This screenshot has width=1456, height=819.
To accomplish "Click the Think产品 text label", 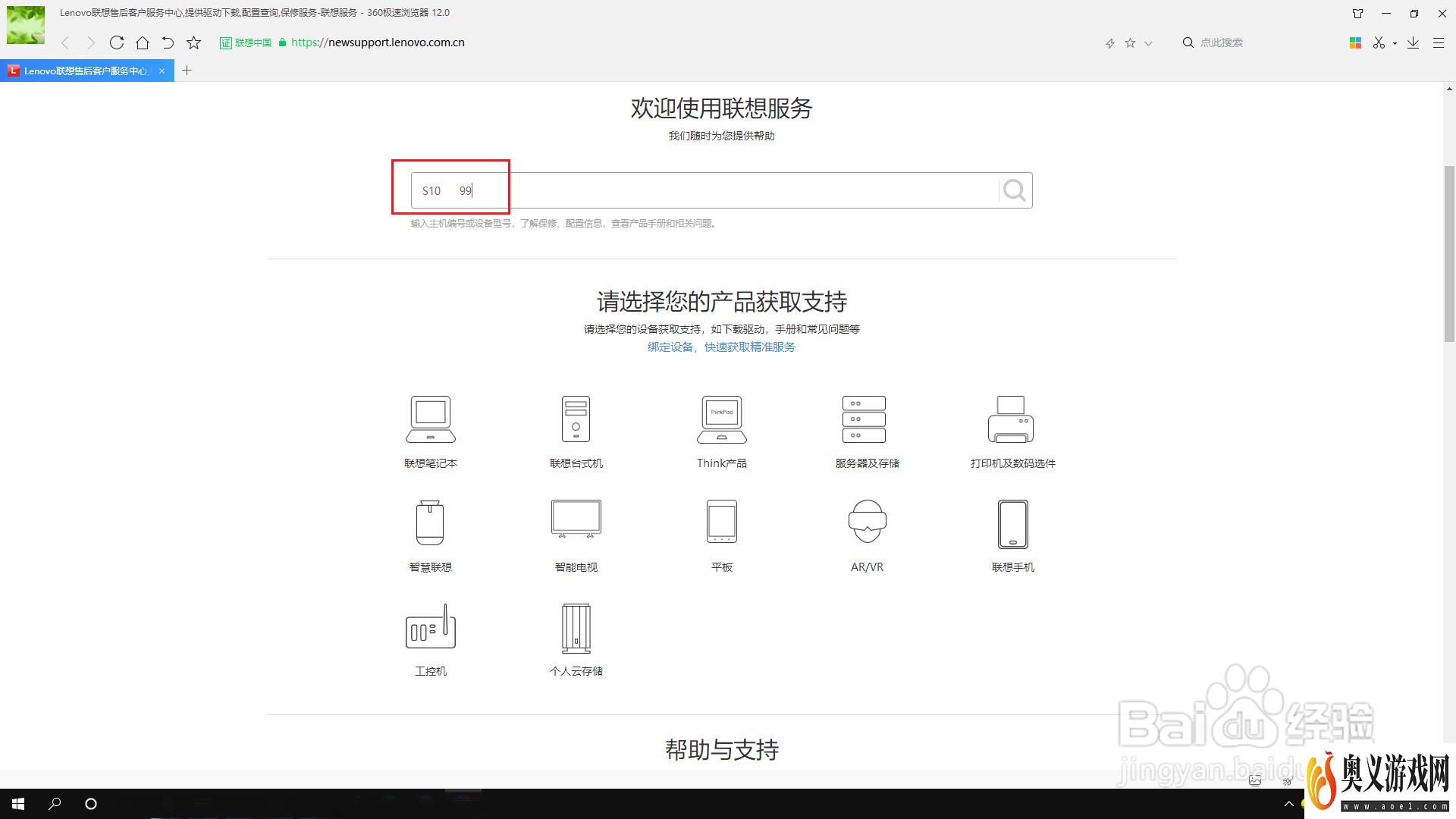I will (722, 463).
